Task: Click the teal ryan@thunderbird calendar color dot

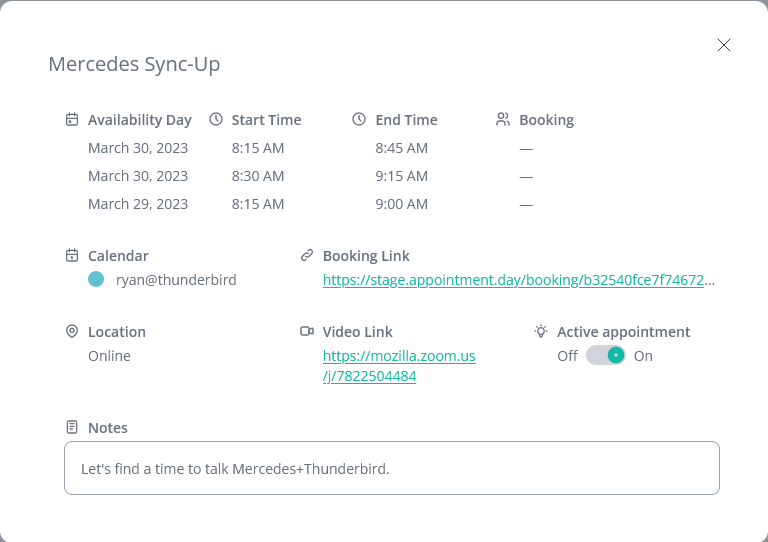Action: pyautogui.click(x=96, y=280)
